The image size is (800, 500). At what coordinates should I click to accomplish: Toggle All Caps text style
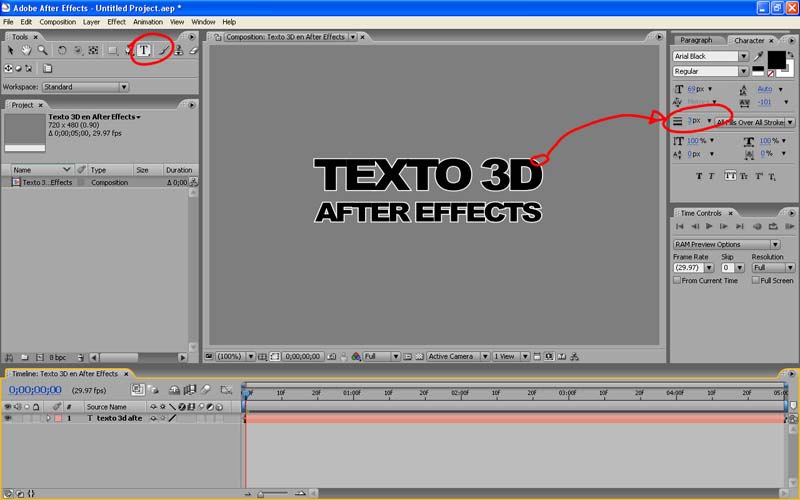[730, 176]
